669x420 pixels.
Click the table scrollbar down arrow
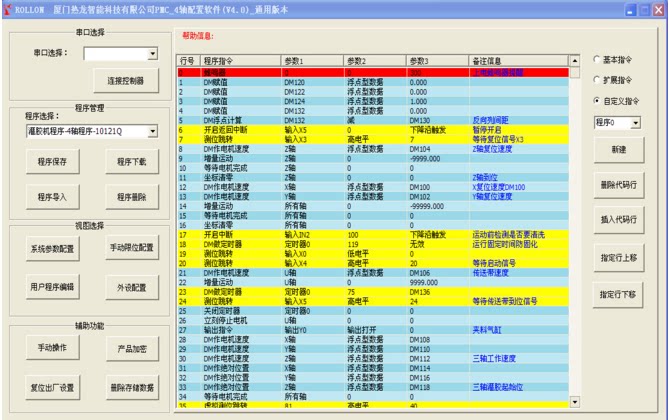575,402
